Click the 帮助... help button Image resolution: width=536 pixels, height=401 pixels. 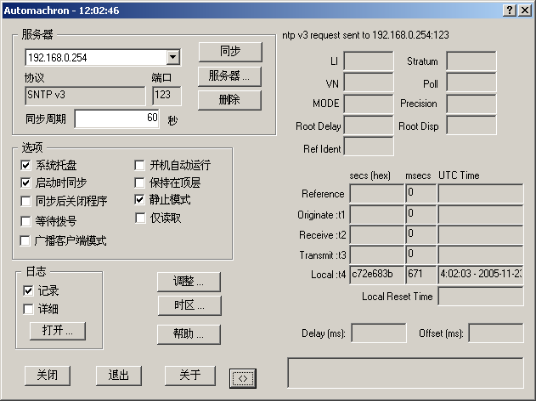click(189, 334)
